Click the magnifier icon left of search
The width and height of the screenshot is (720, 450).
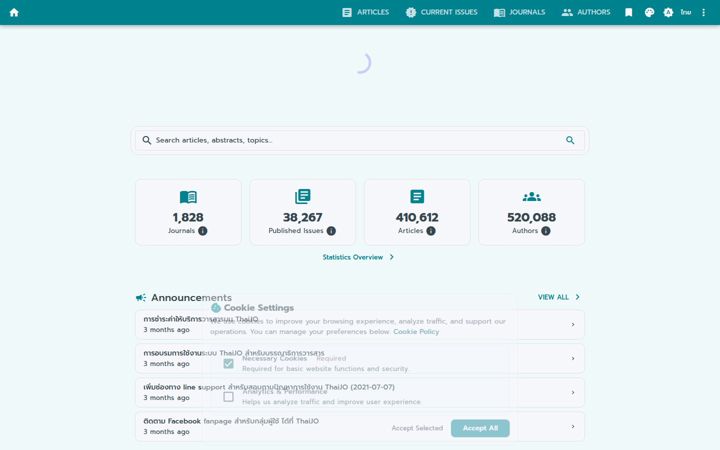click(146, 140)
